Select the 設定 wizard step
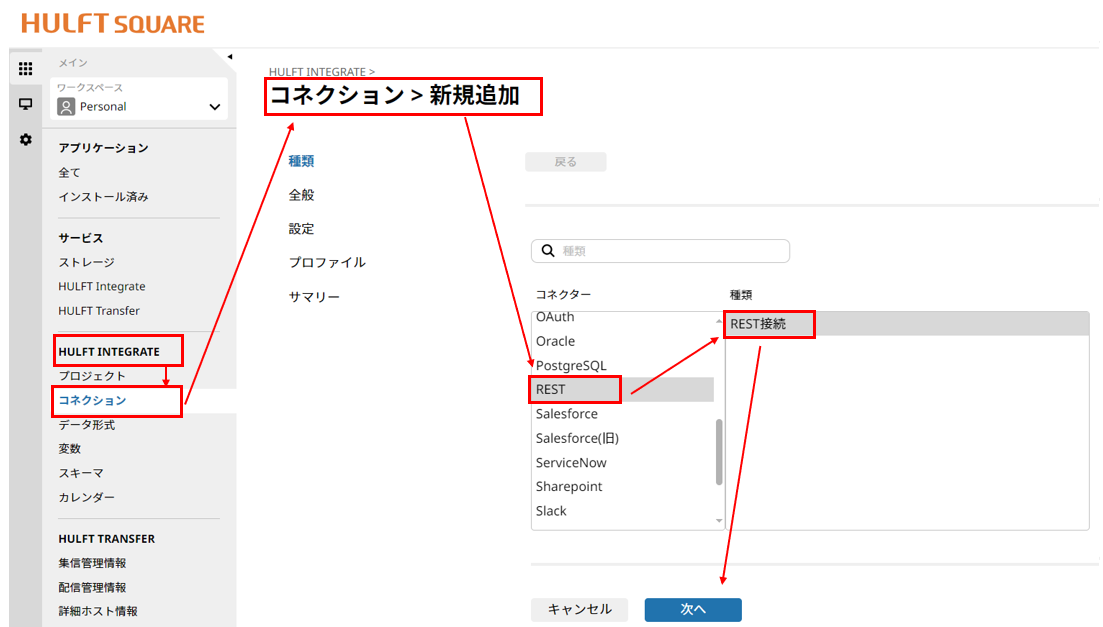 (x=301, y=229)
